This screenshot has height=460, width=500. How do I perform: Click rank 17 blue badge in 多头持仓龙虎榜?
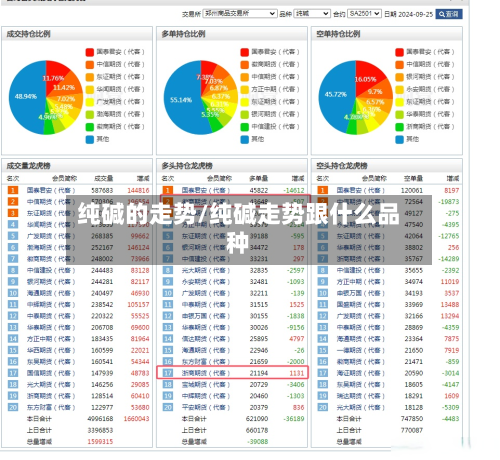(168, 373)
